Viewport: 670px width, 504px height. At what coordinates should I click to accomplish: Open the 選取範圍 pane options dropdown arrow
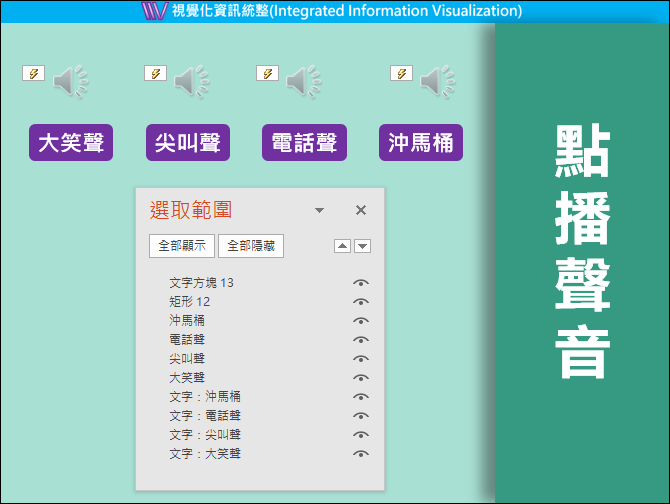coord(319,210)
